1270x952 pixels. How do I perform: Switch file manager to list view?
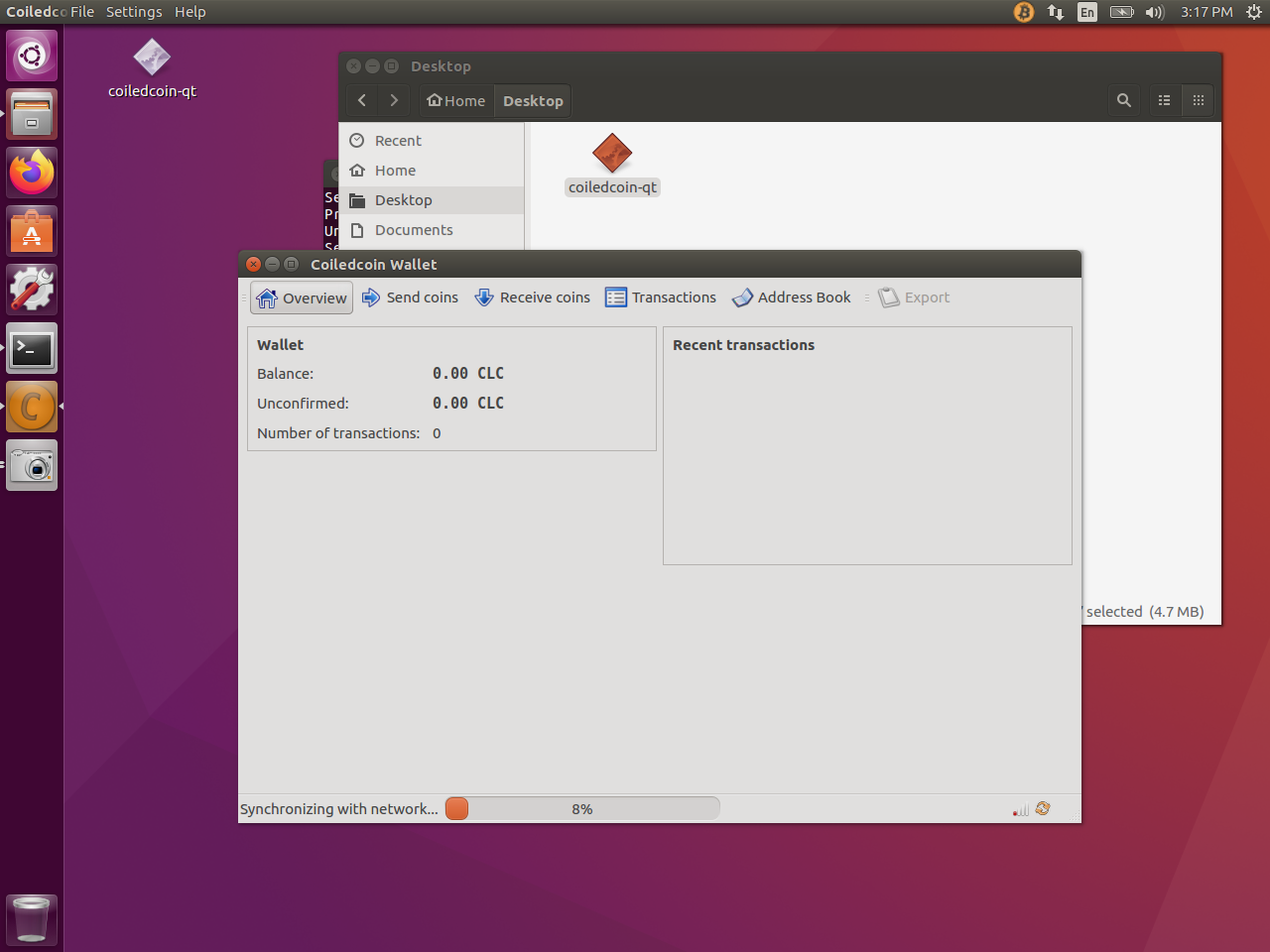[1165, 100]
